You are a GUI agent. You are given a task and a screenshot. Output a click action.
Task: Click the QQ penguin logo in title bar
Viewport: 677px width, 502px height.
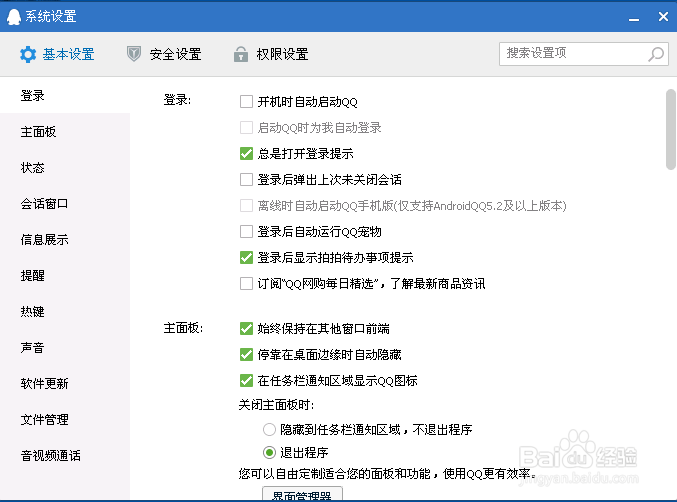click(x=13, y=16)
